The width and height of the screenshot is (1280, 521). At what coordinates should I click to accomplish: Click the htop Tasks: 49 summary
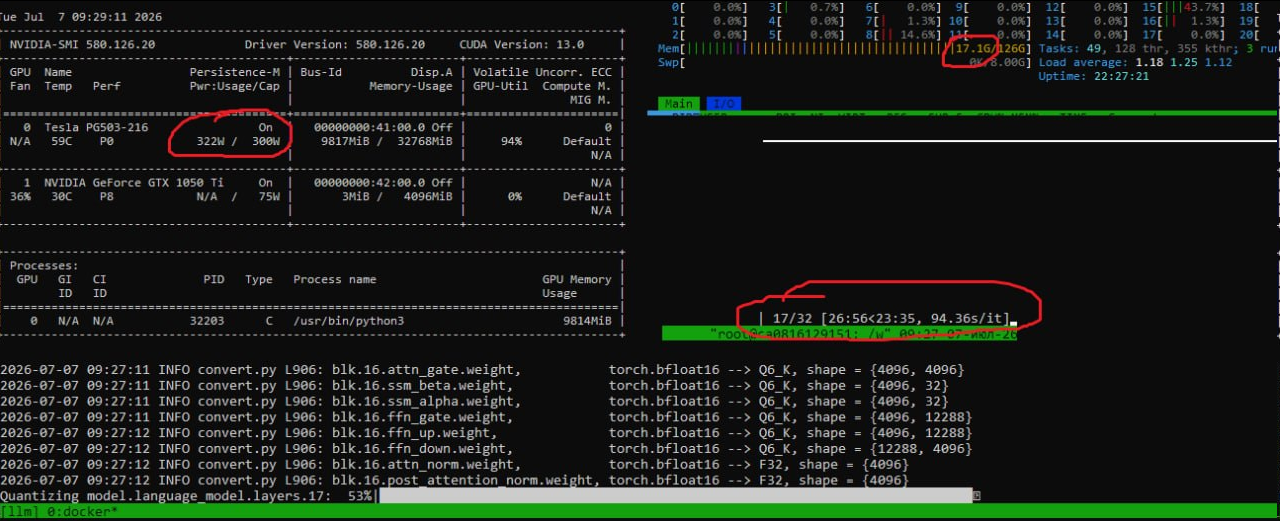pyautogui.click(x=1070, y=48)
